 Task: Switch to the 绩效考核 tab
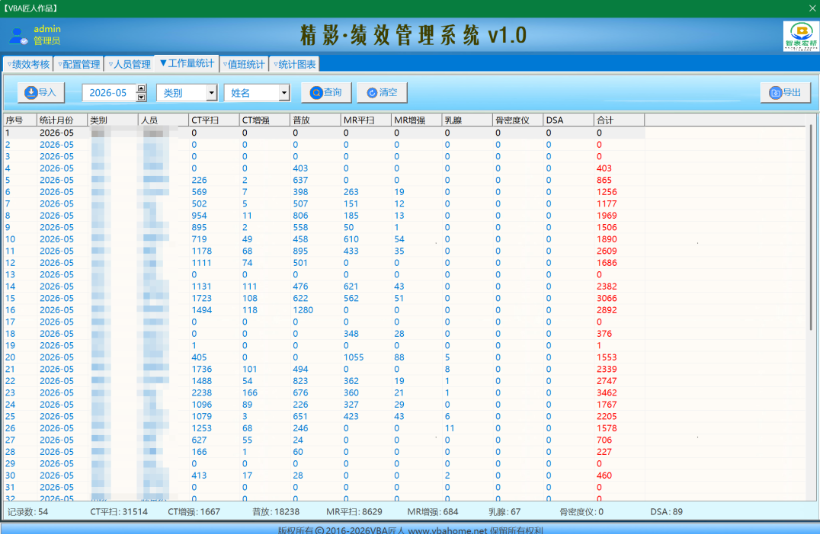(x=28, y=64)
